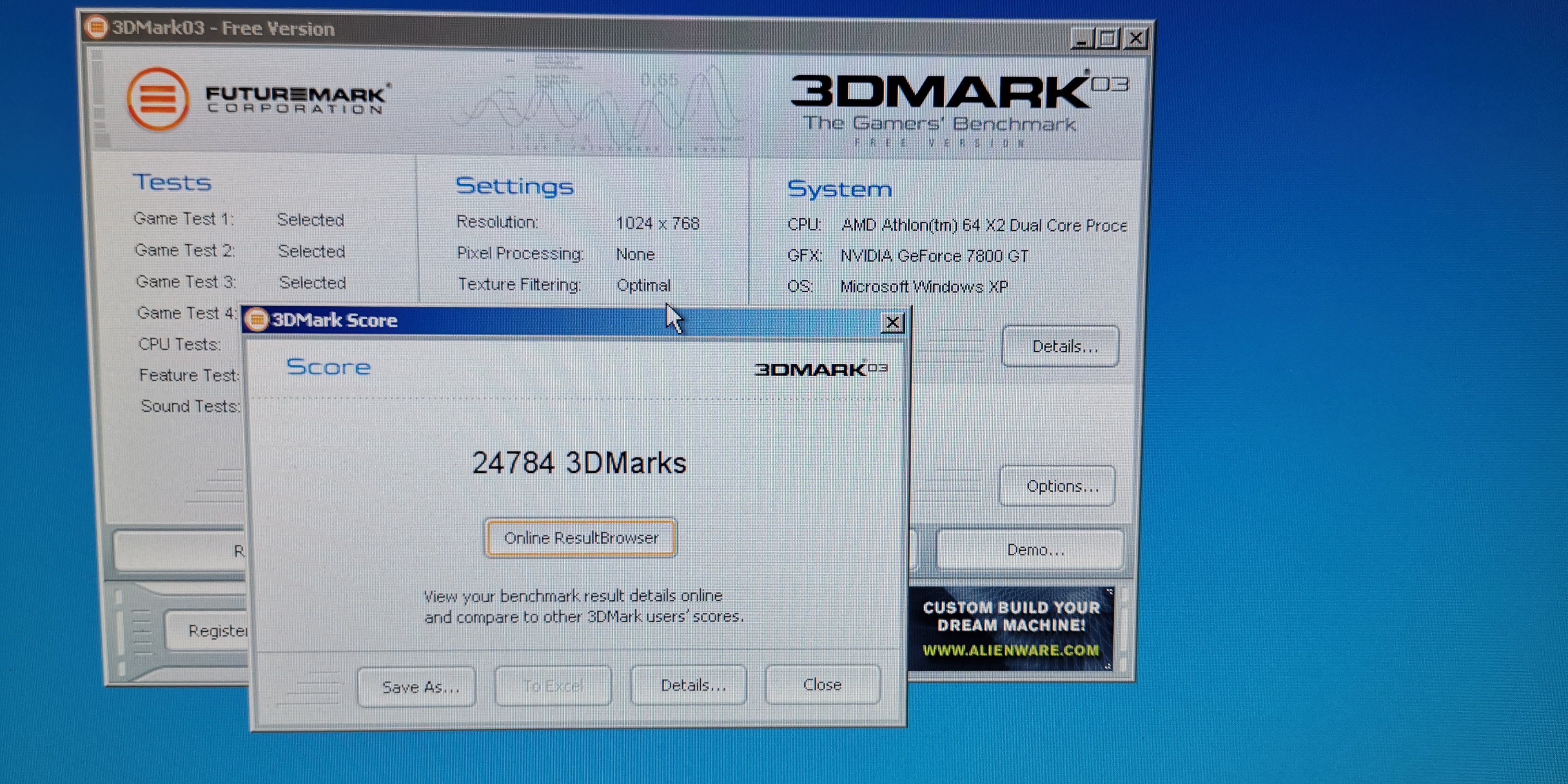Launch the Demo button
This screenshot has height=784, width=1568.
click(1031, 550)
